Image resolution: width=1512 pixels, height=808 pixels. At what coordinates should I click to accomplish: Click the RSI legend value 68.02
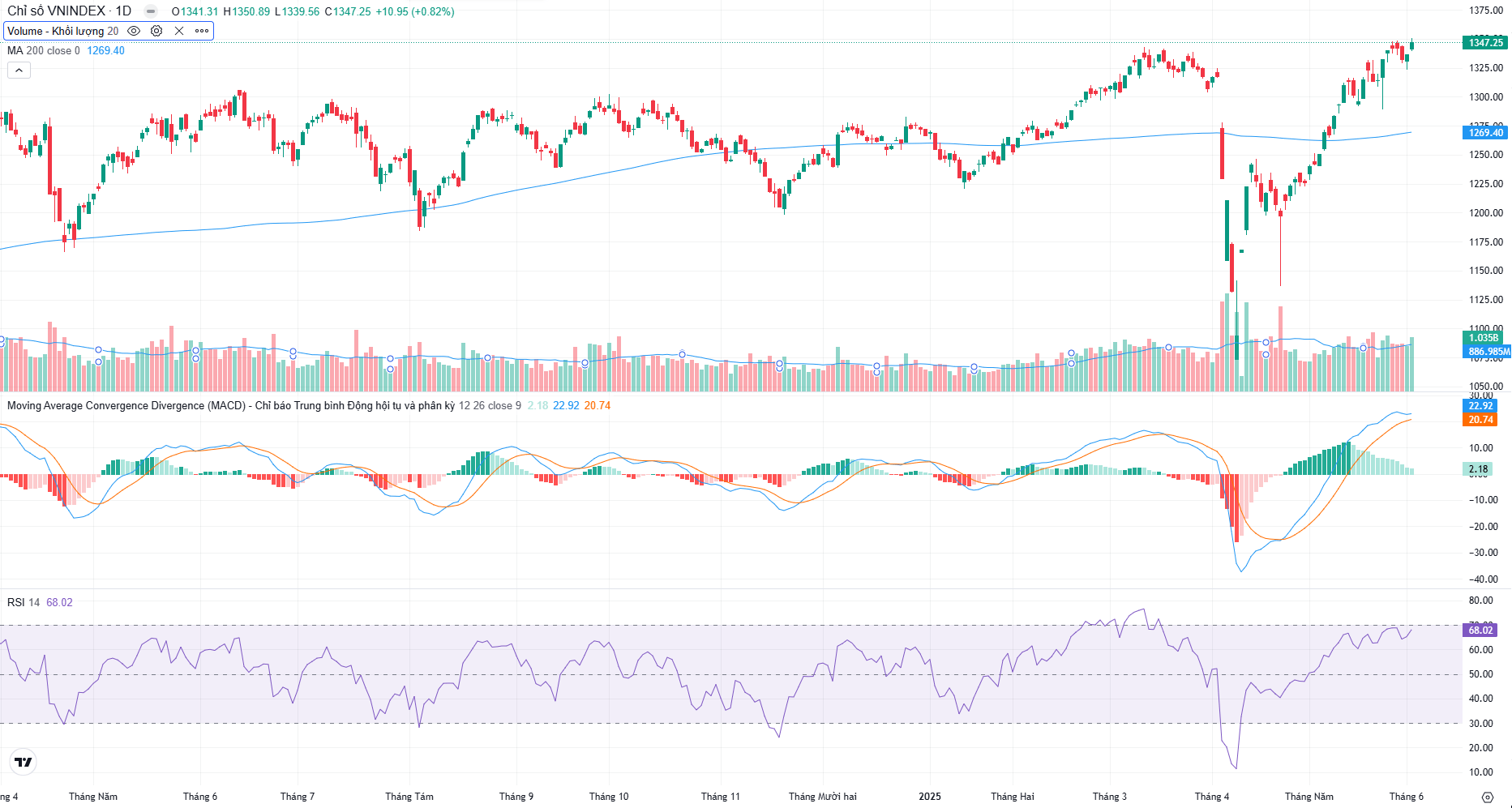click(x=59, y=602)
